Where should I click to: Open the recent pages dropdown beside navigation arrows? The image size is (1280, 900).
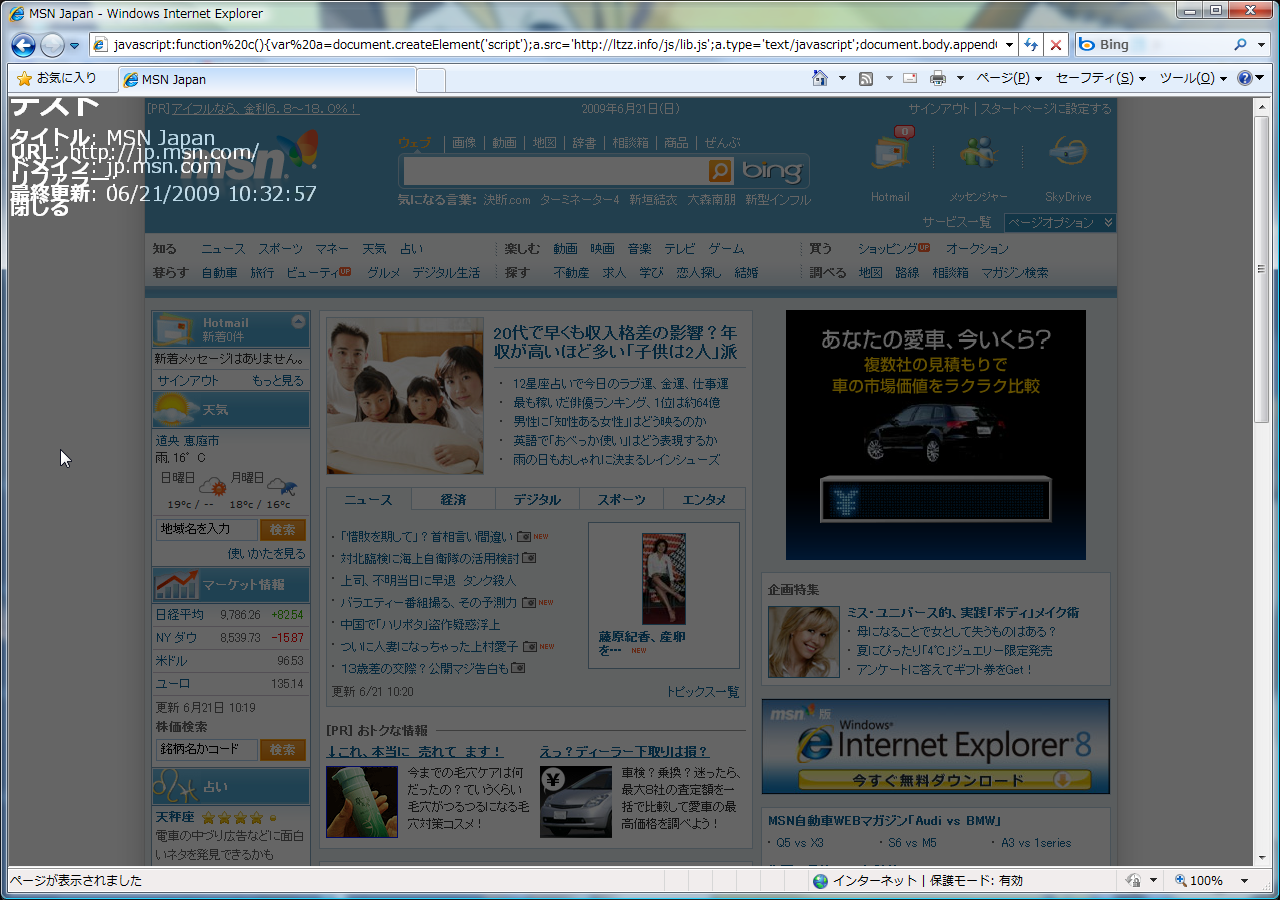tap(74, 45)
